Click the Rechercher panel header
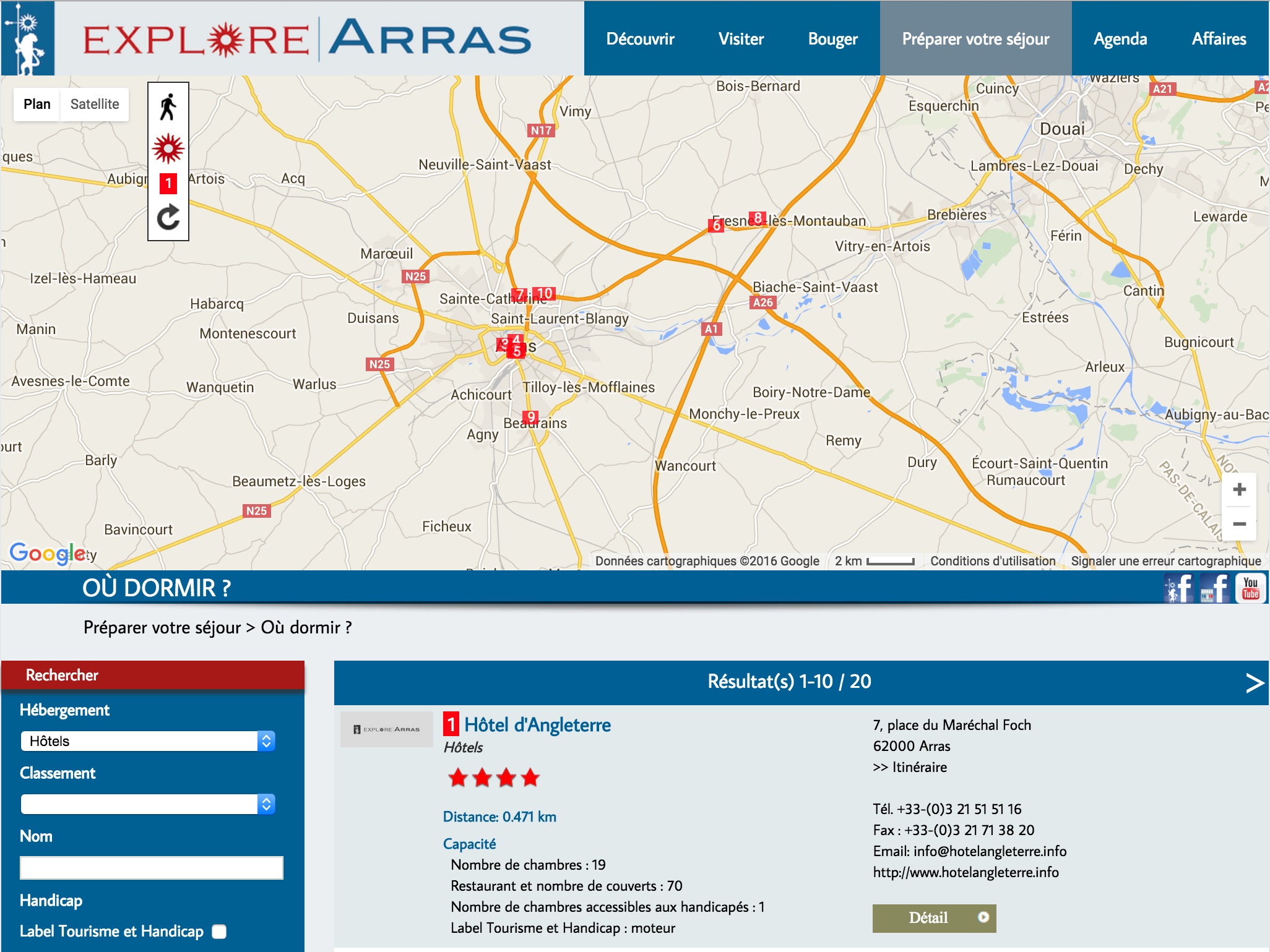The width and height of the screenshot is (1270, 952). point(153,675)
